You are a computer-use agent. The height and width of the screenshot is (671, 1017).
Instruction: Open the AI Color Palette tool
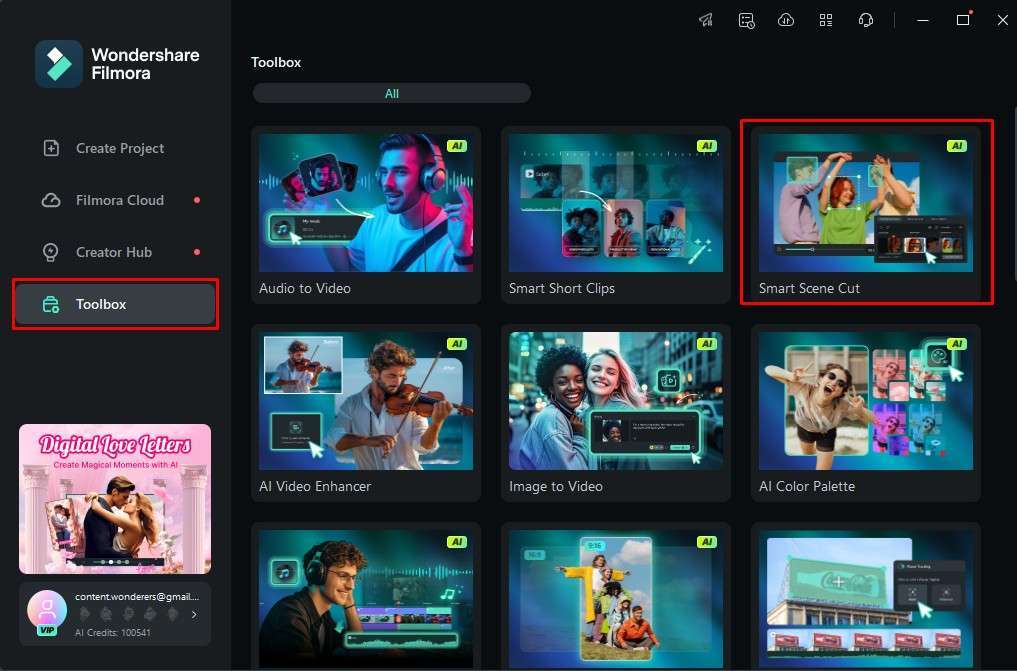[866, 413]
